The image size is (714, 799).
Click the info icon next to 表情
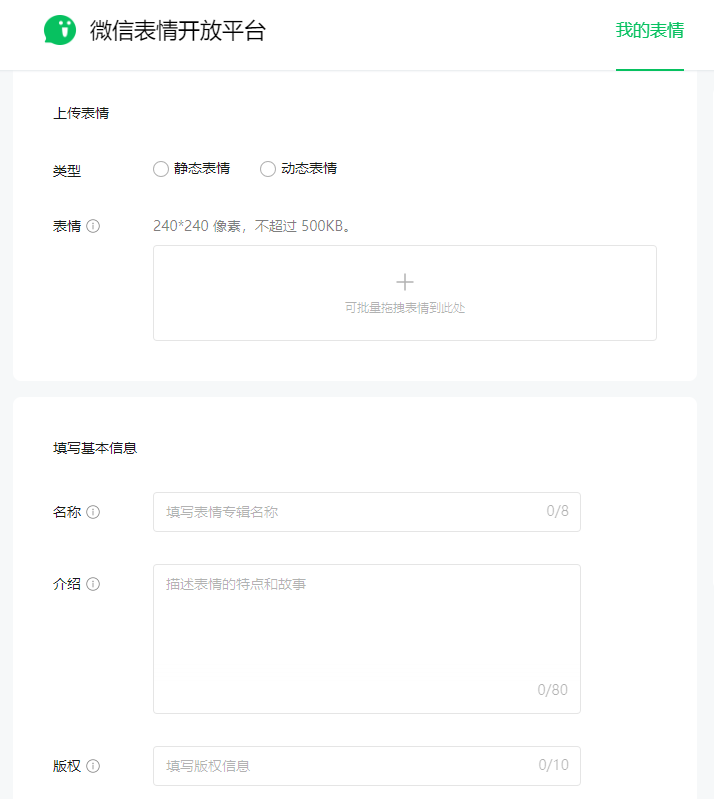(x=93, y=226)
